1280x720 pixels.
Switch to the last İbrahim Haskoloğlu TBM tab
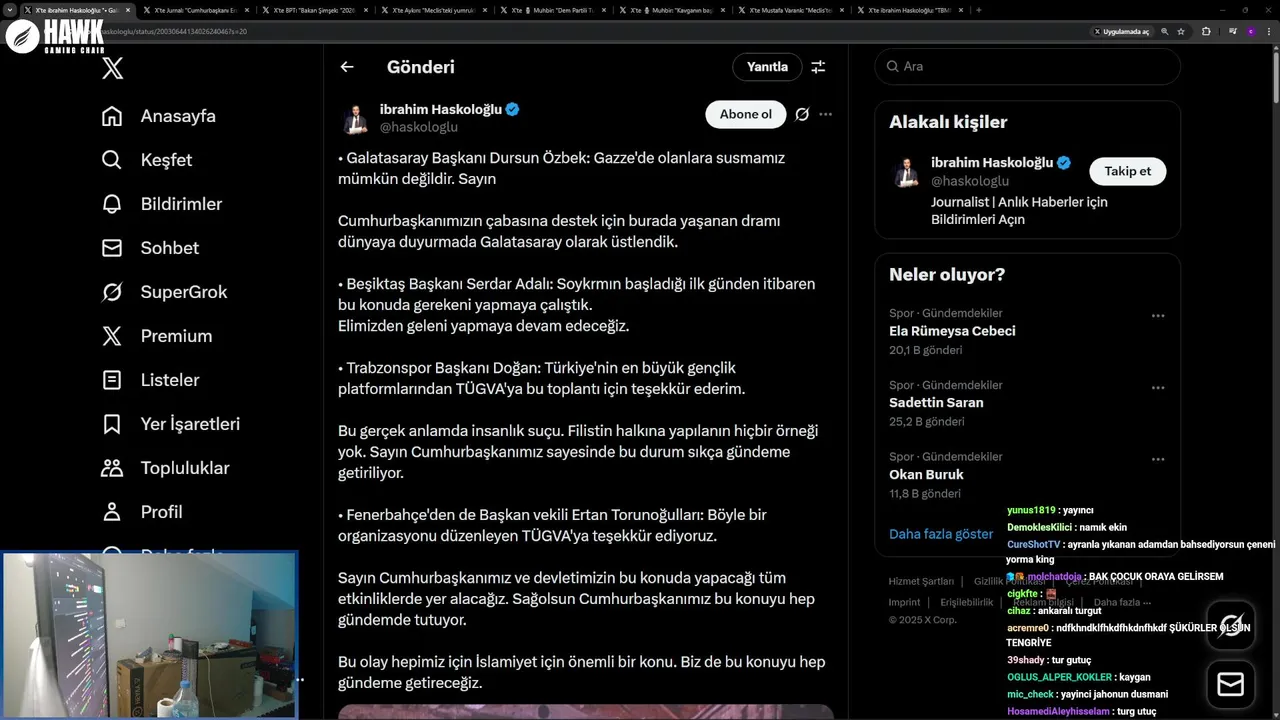(911, 10)
